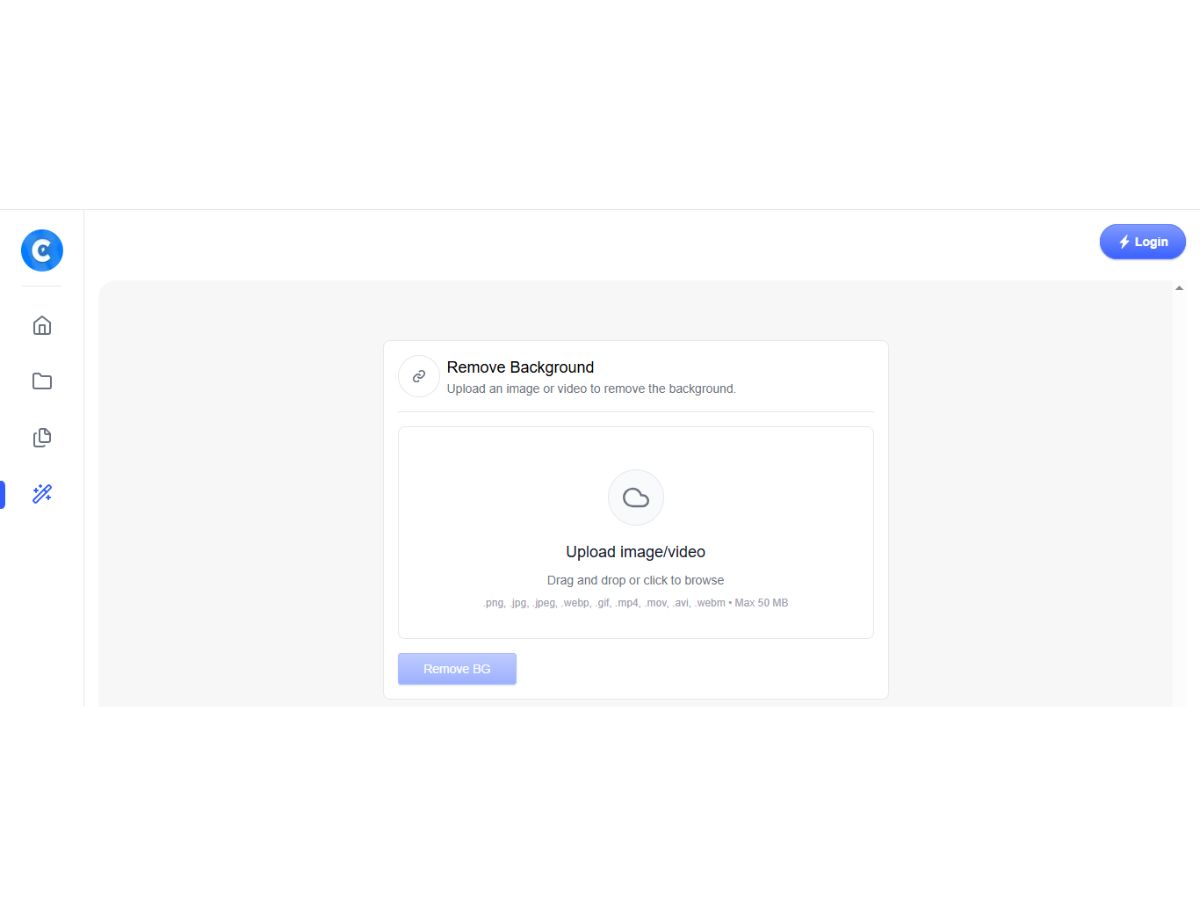1200x900 pixels.
Task: Click the upload dropzone box border area
Action: [636, 532]
